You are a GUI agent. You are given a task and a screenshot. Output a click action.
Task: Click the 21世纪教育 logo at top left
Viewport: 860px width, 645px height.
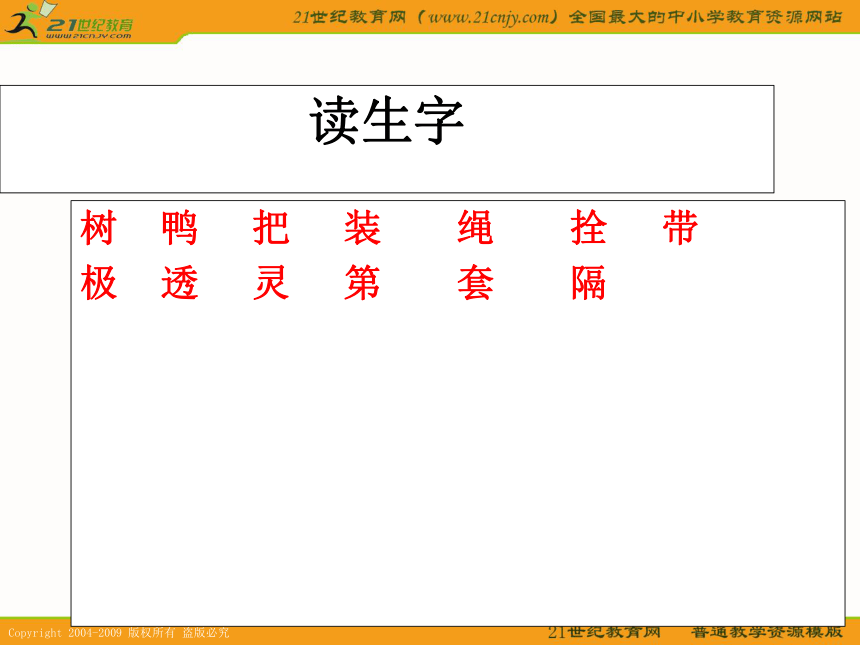[x=69, y=21]
